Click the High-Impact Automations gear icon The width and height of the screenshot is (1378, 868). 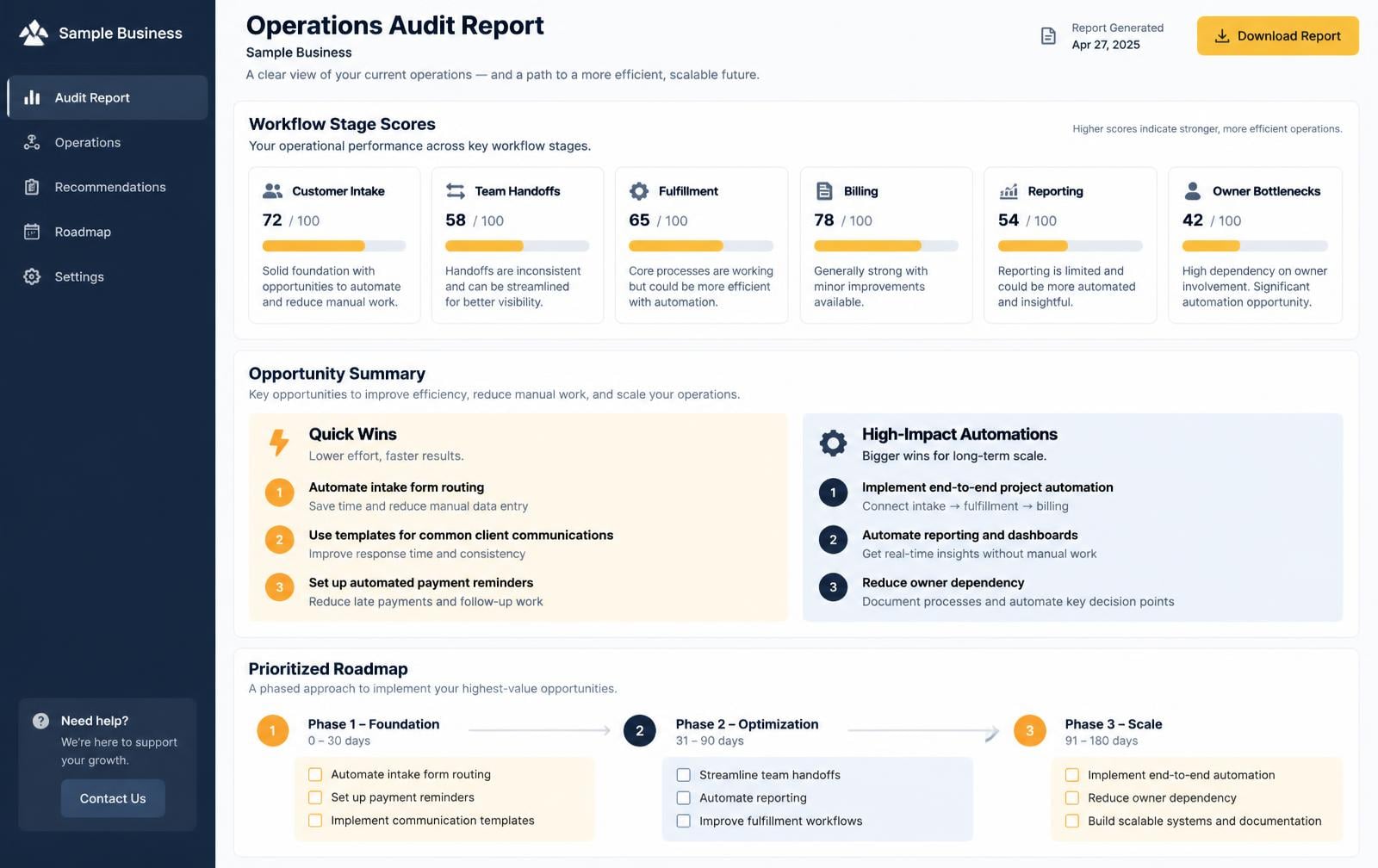(x=833, y=443)
